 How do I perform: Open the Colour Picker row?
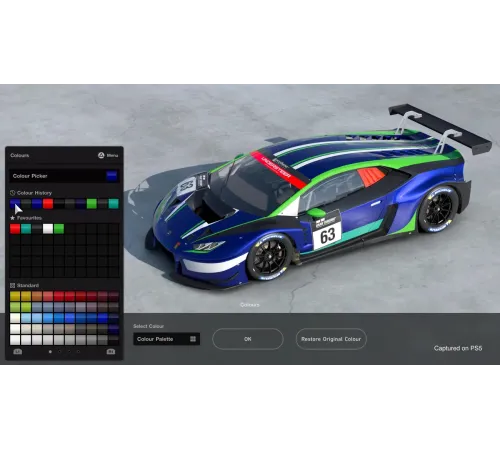[x=64, y=176]
